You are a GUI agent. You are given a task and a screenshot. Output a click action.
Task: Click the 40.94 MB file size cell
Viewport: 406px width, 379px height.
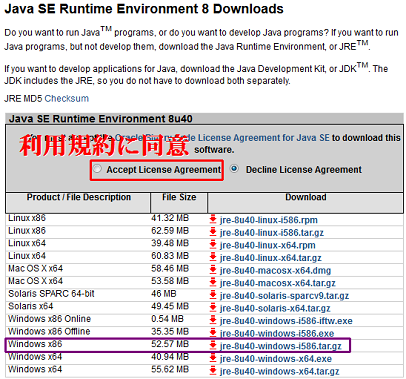[x=170, y=357]
